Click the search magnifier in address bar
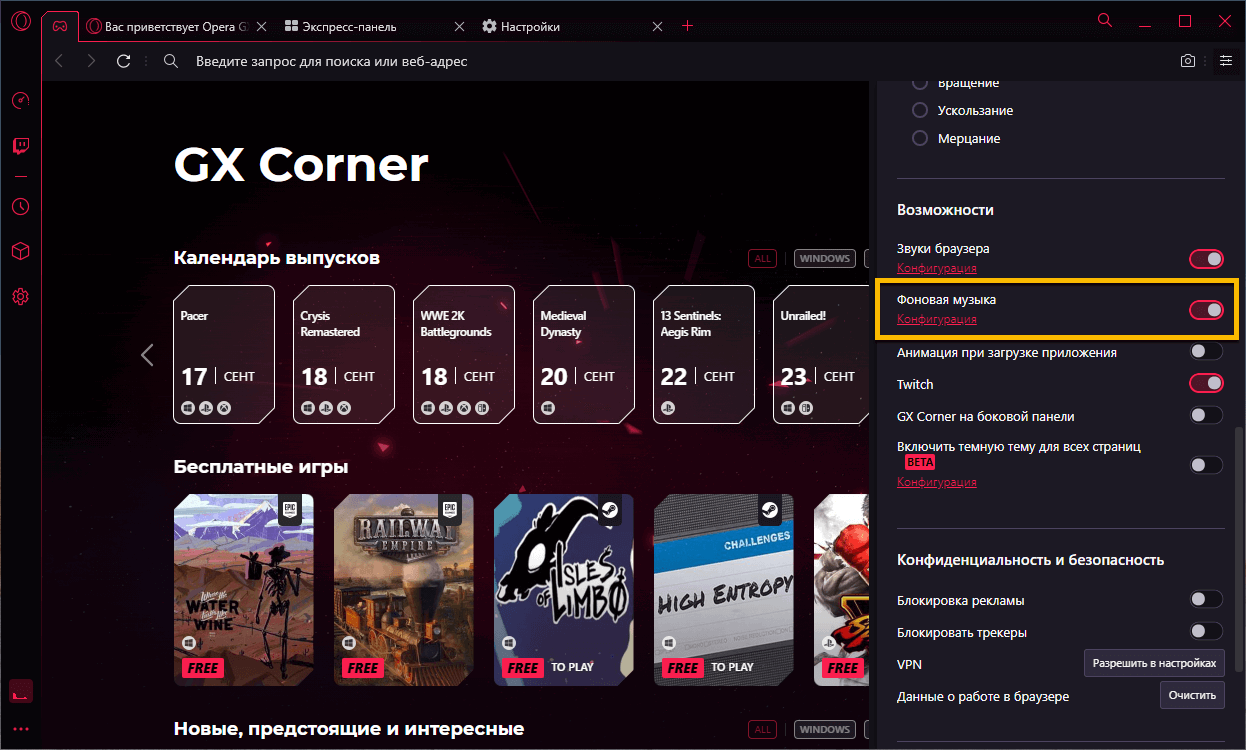This screenshot has width=1246, height=750. (x=171, y=61)
